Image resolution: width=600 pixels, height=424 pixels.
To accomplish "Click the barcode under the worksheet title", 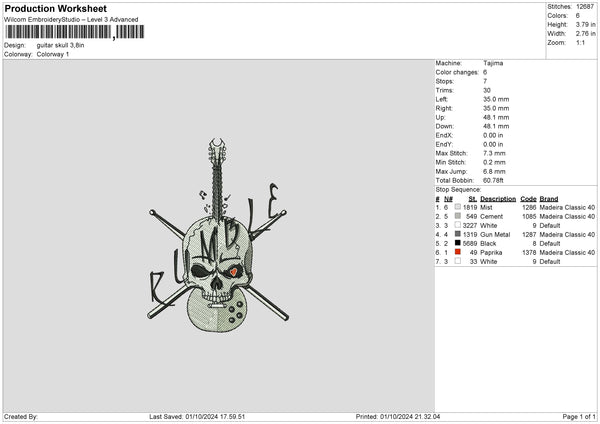I will pyautogui.click(x=58, y=33).
